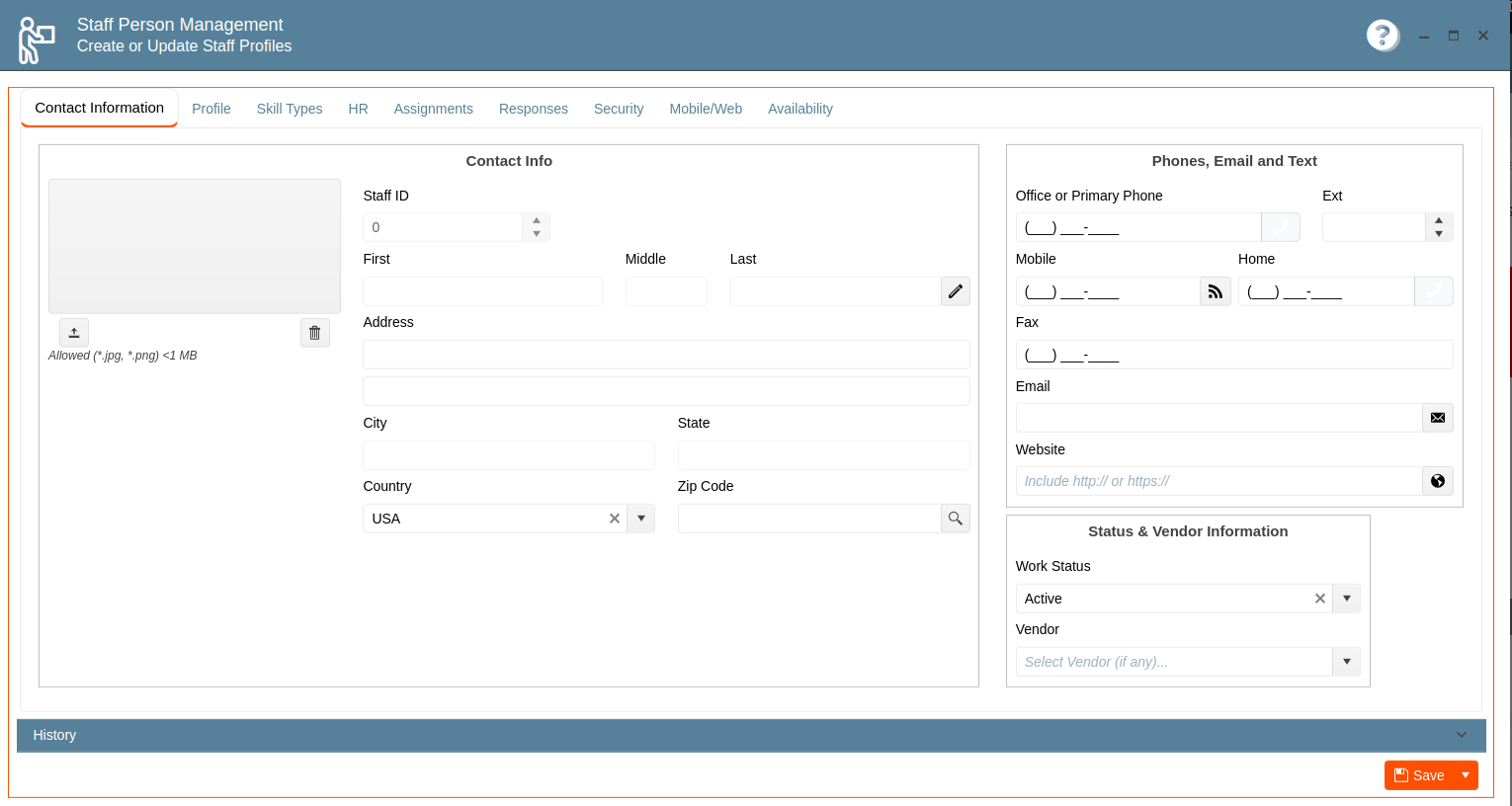Delete the current profile photo
This screenshot has height=806, width=1512.
click(x=314, y=332)
